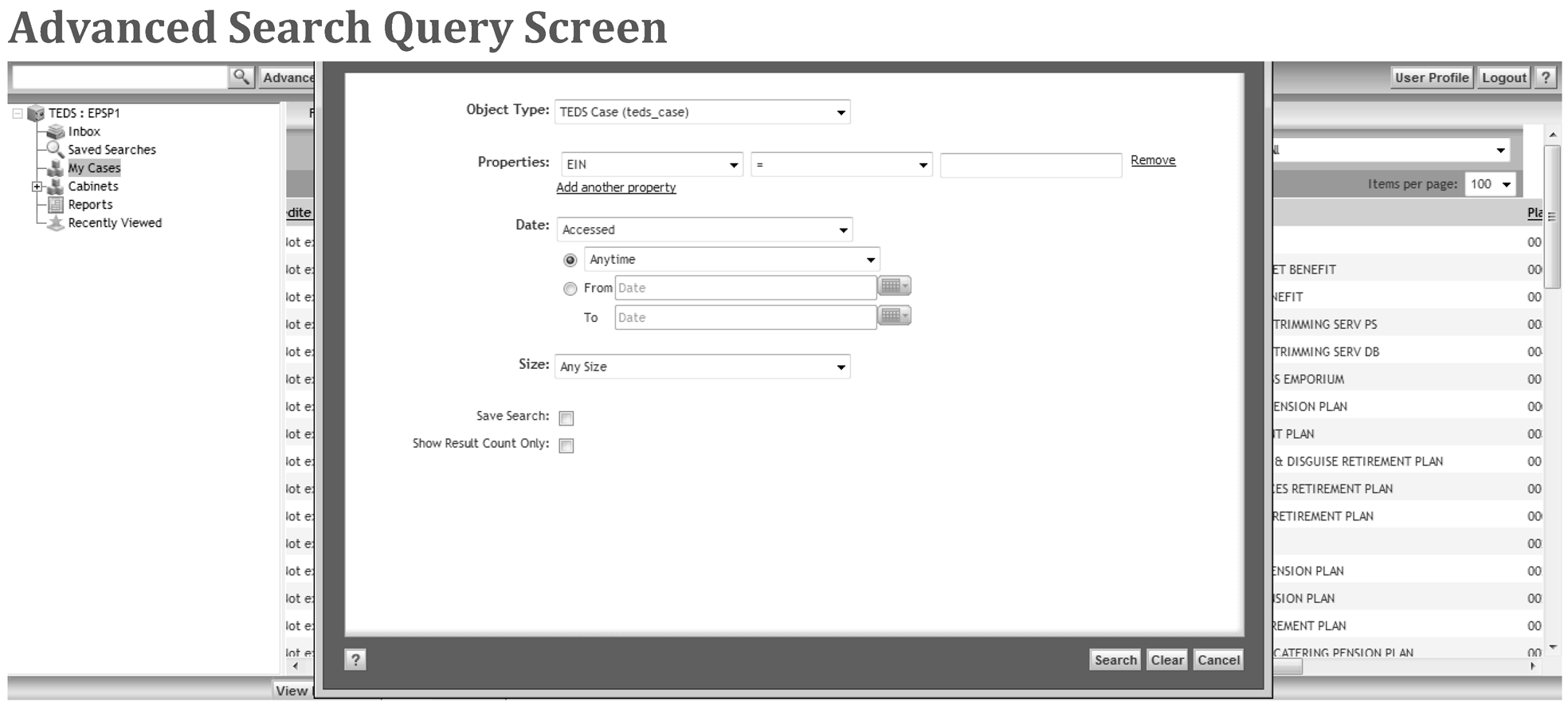Select My Cases in the tree

point(94,168)
